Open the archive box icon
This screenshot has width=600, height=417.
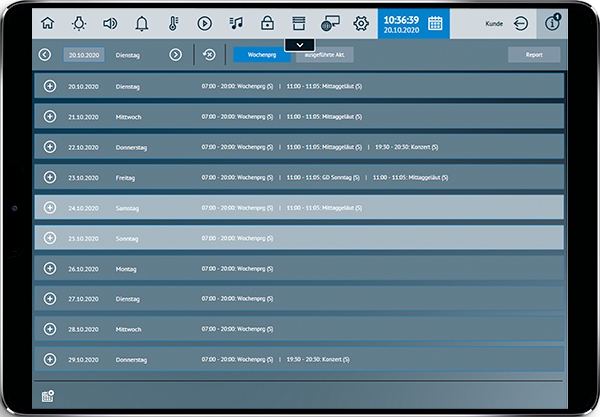[298, 23]
